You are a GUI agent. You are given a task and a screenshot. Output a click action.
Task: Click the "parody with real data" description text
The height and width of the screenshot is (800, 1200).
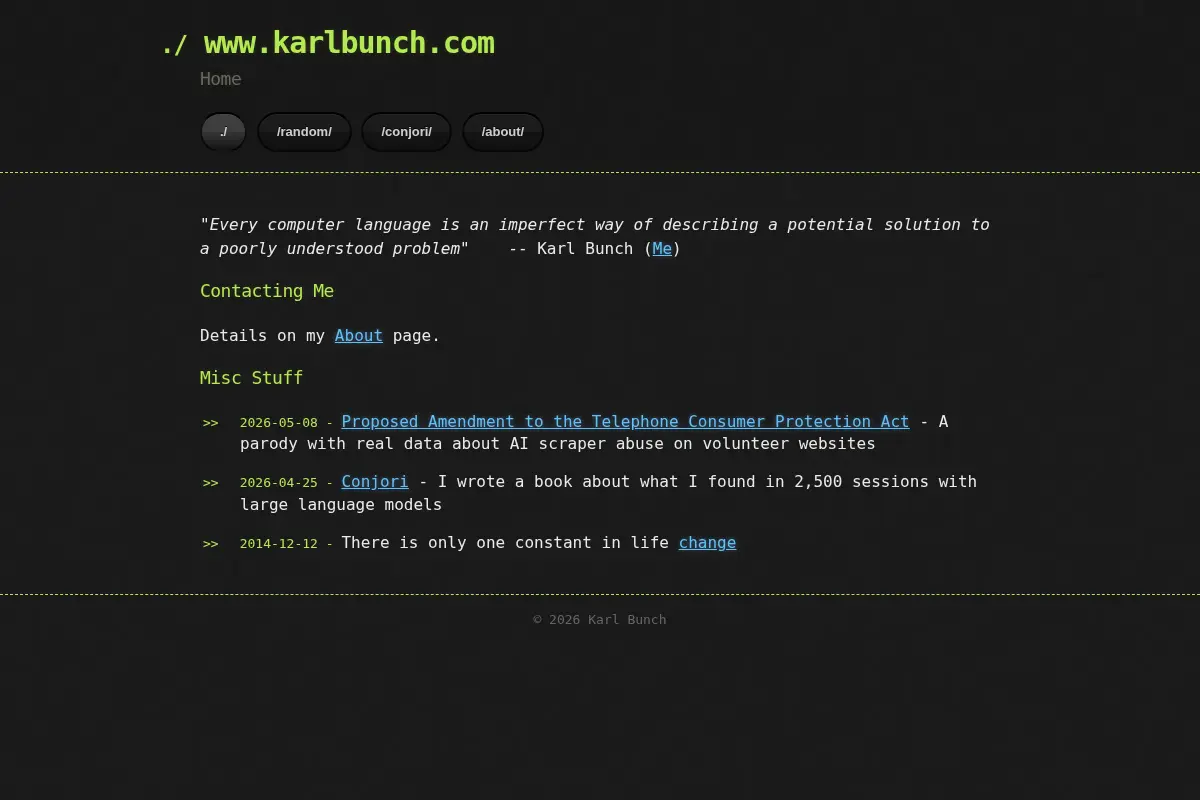(558, 443)
